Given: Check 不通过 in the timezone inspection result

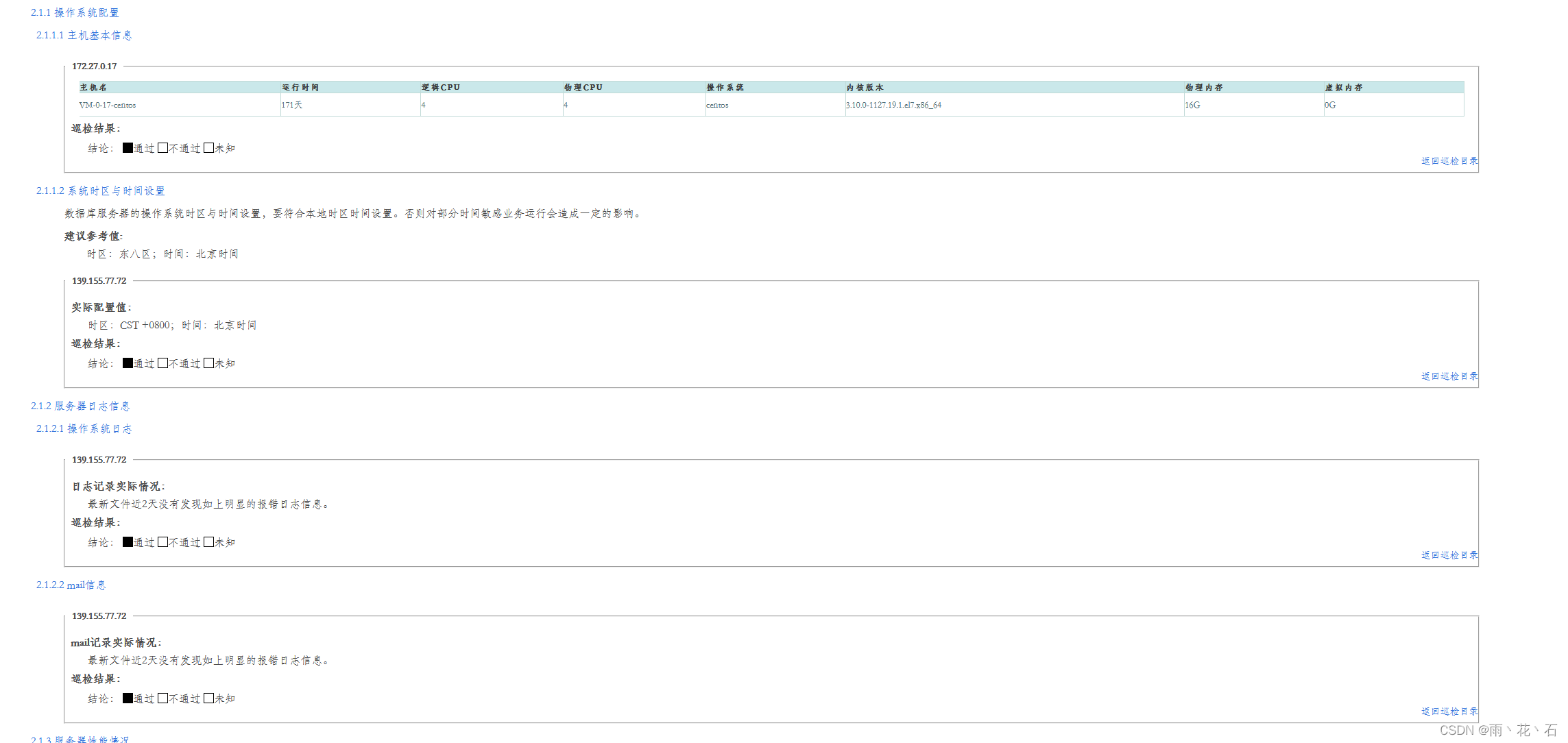Looking at the screenshot, I should tap(162, 363).
